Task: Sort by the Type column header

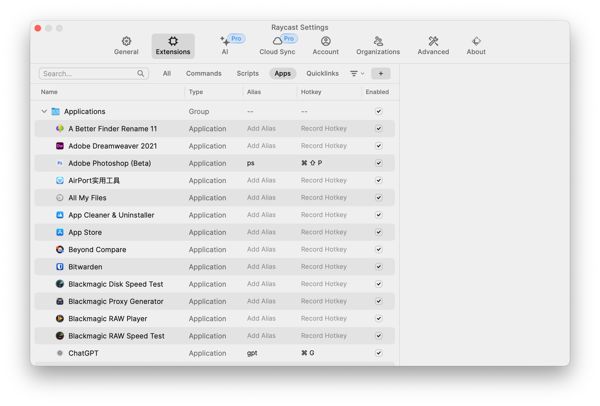Action: [196, 92]
